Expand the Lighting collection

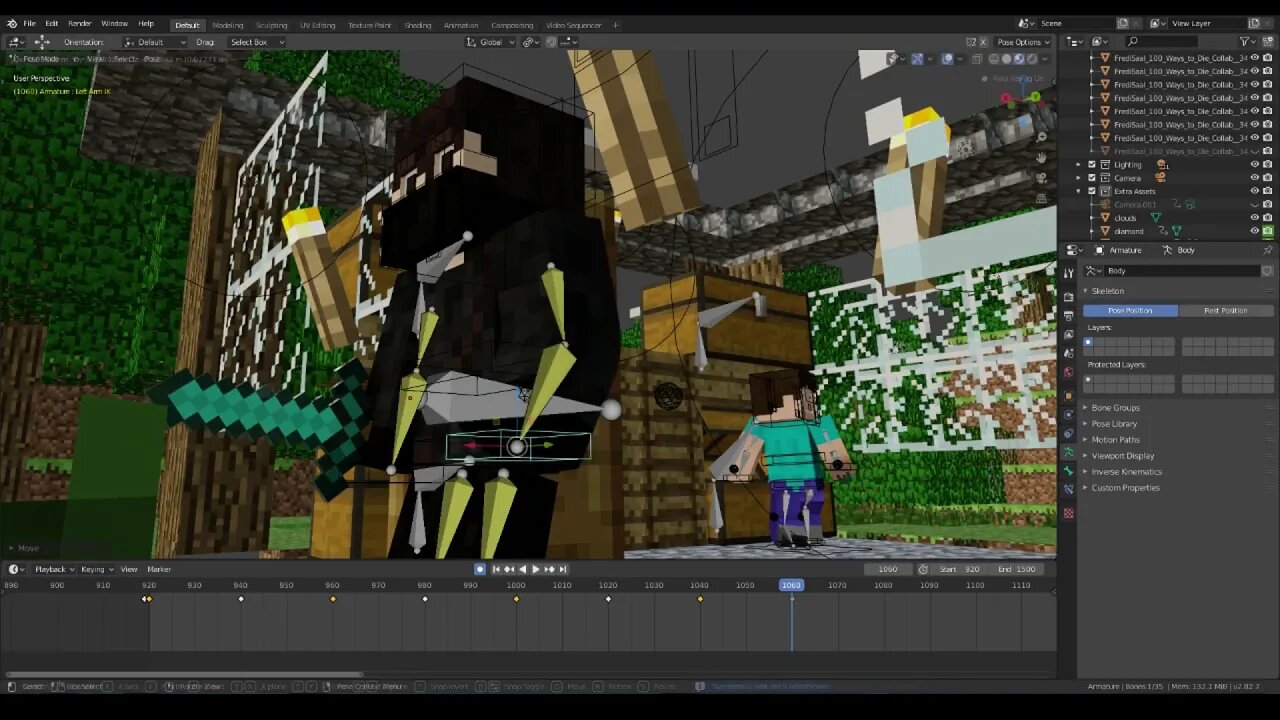coord(1079,164)
